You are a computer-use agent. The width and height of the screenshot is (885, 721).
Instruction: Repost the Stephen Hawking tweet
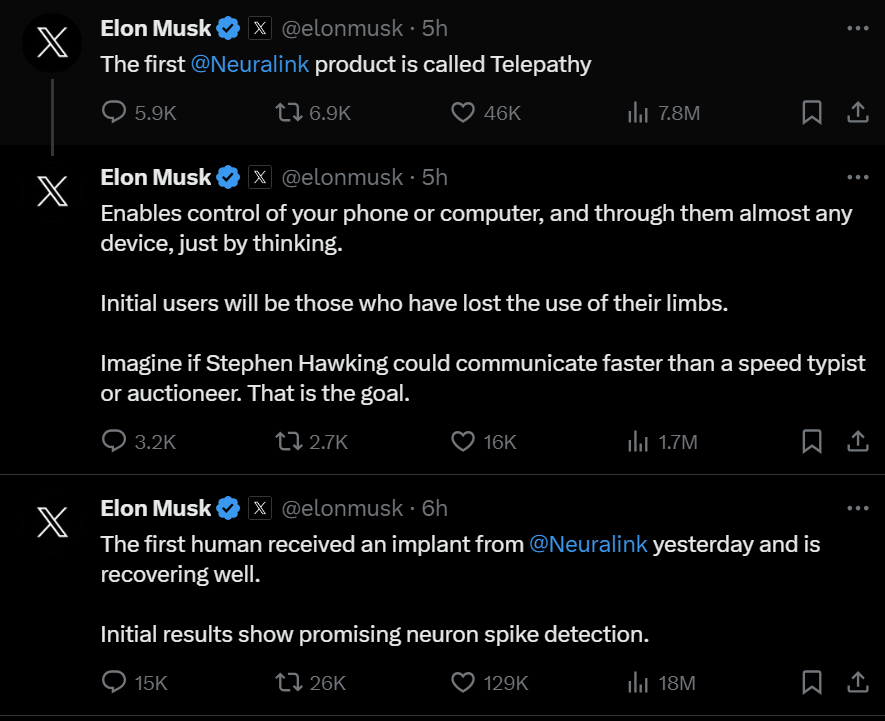pyautogui.click(x=288, y=441)
